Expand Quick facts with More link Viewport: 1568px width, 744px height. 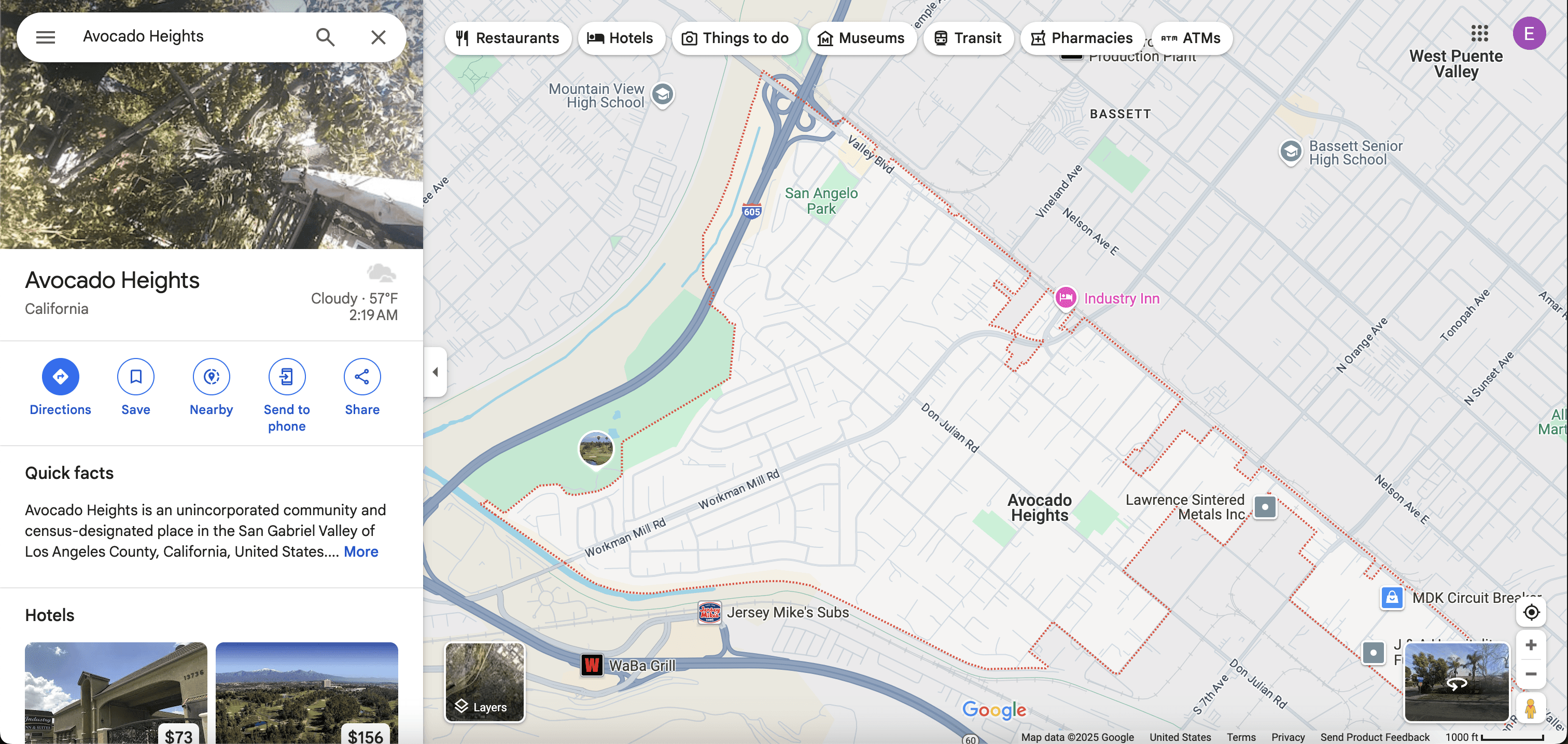point(361,552)
